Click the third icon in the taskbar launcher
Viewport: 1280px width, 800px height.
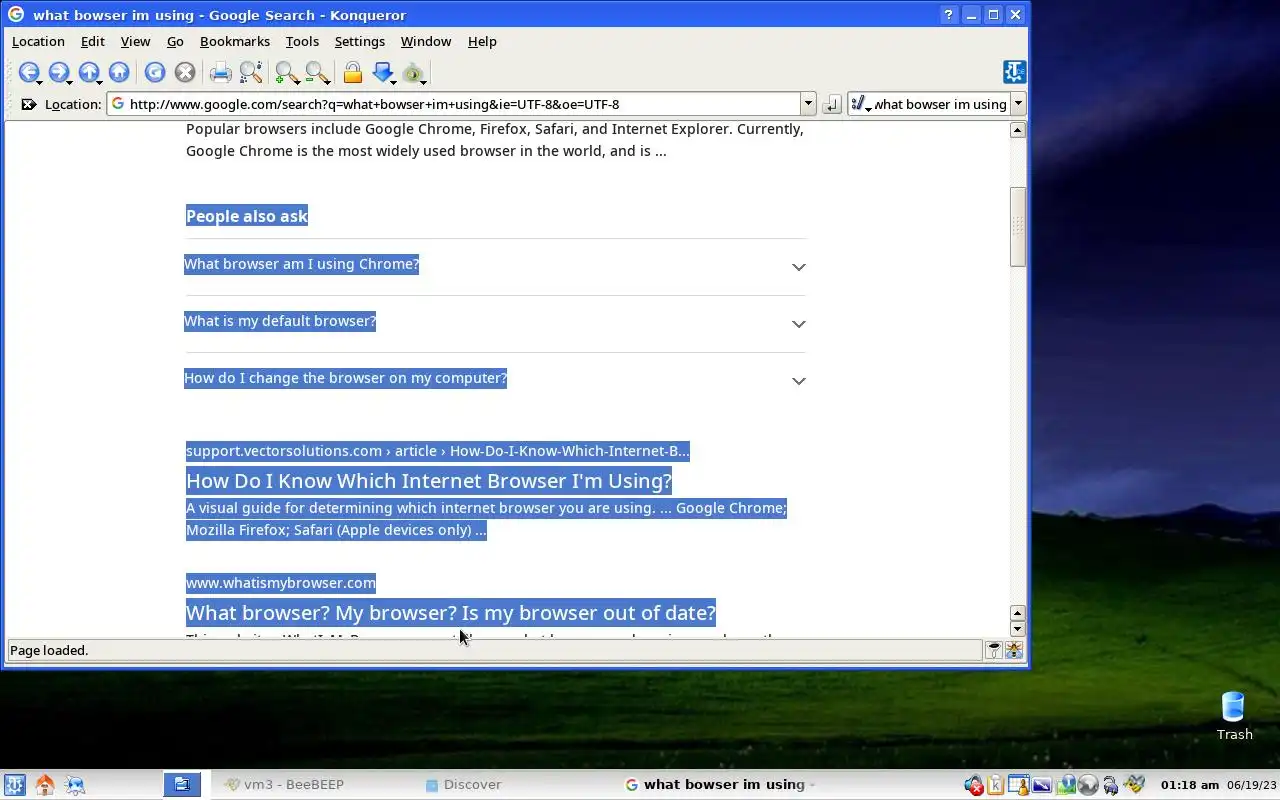point(75,785)
